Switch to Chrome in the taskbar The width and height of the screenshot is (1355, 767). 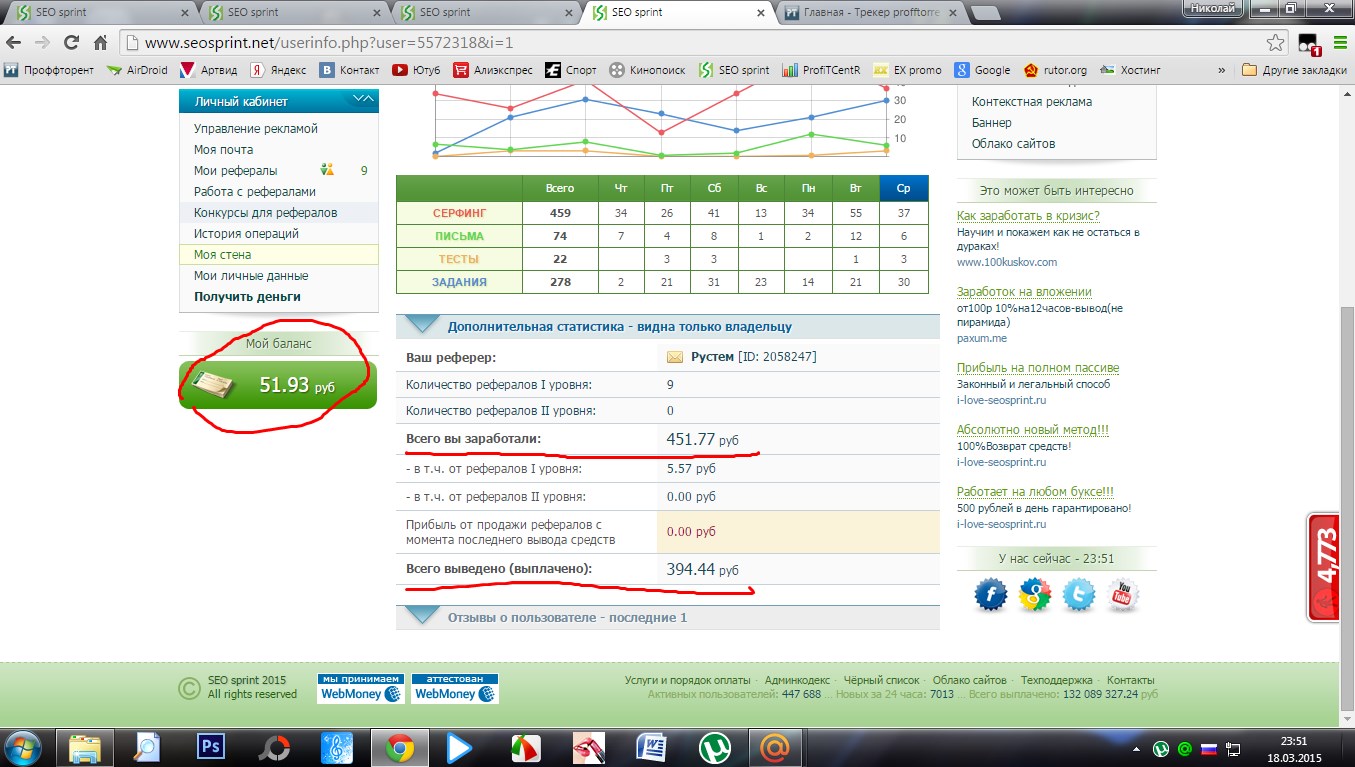point(400,747)
